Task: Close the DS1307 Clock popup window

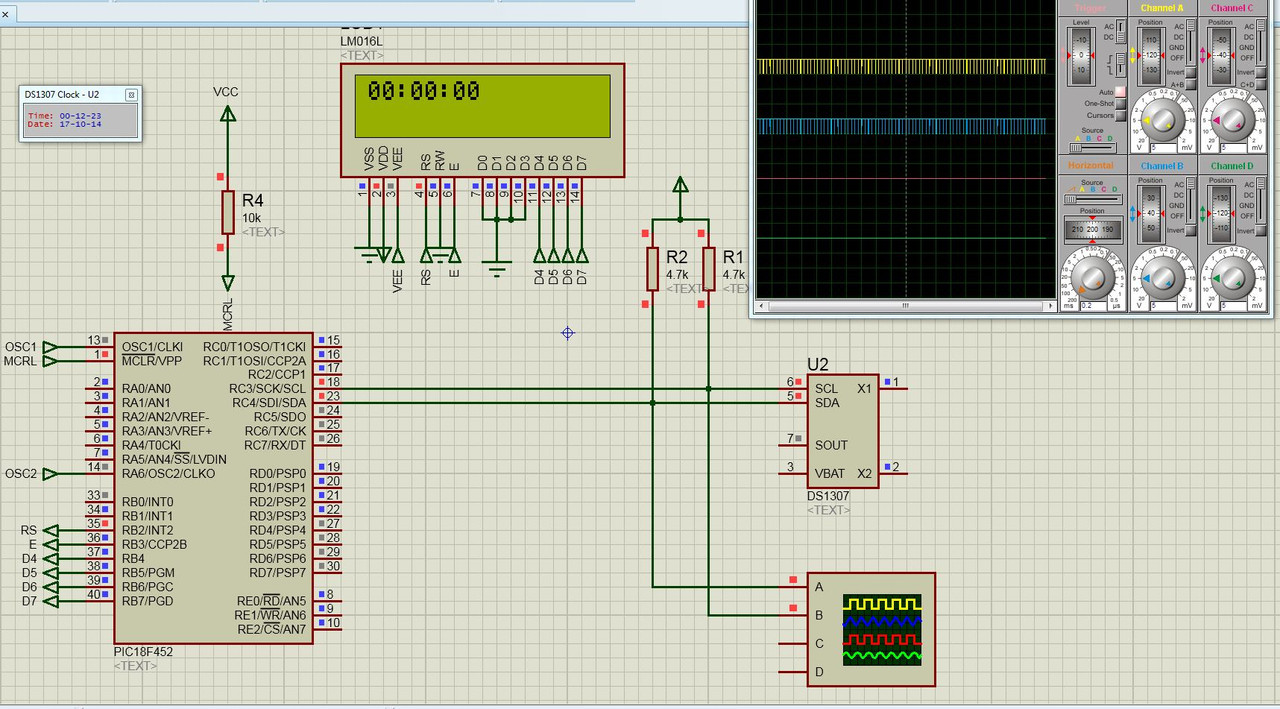Action: (x=131, y=94)
